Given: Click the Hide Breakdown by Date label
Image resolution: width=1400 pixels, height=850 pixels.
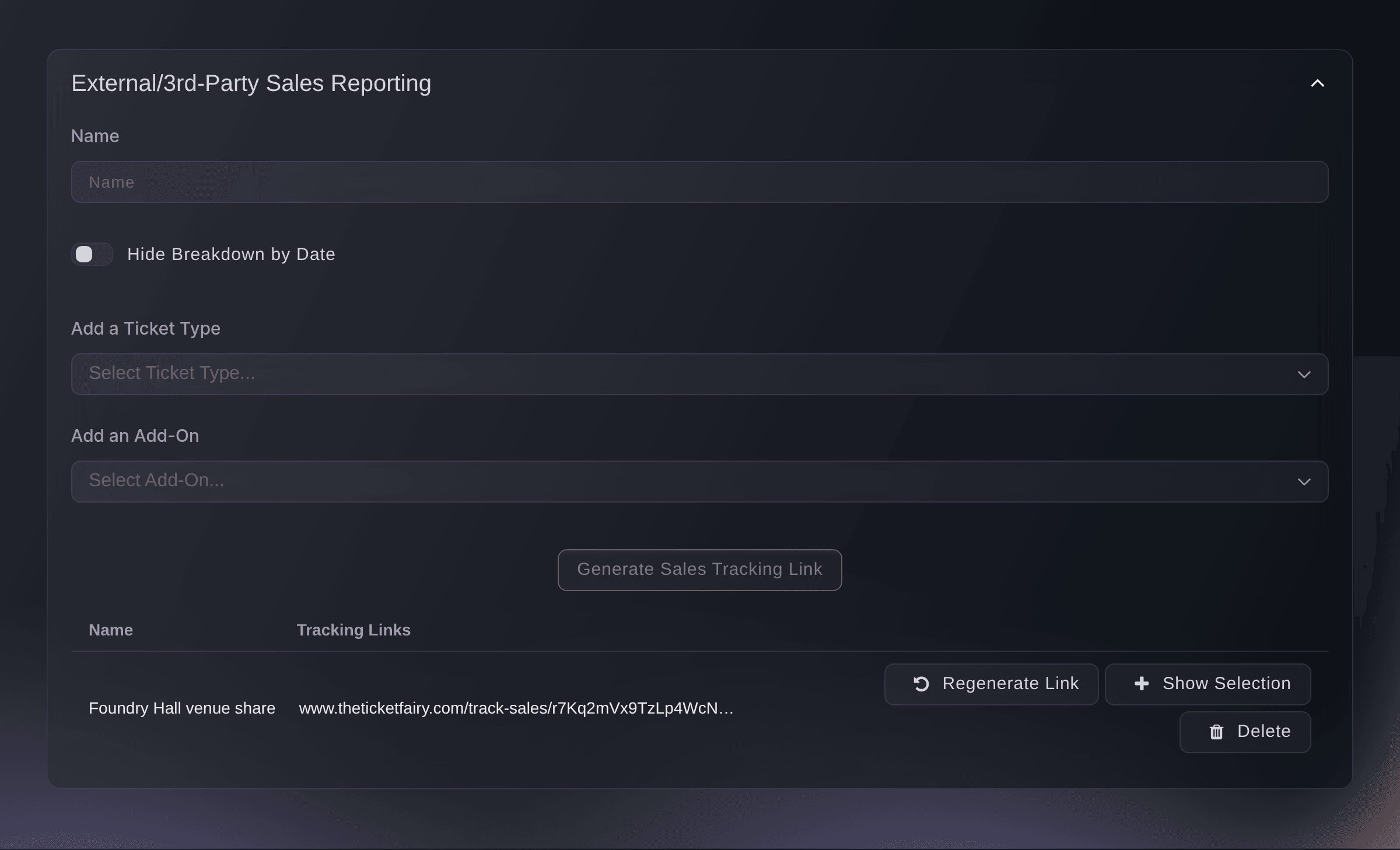Looking at the screenshot, I should tap(231, 254).
